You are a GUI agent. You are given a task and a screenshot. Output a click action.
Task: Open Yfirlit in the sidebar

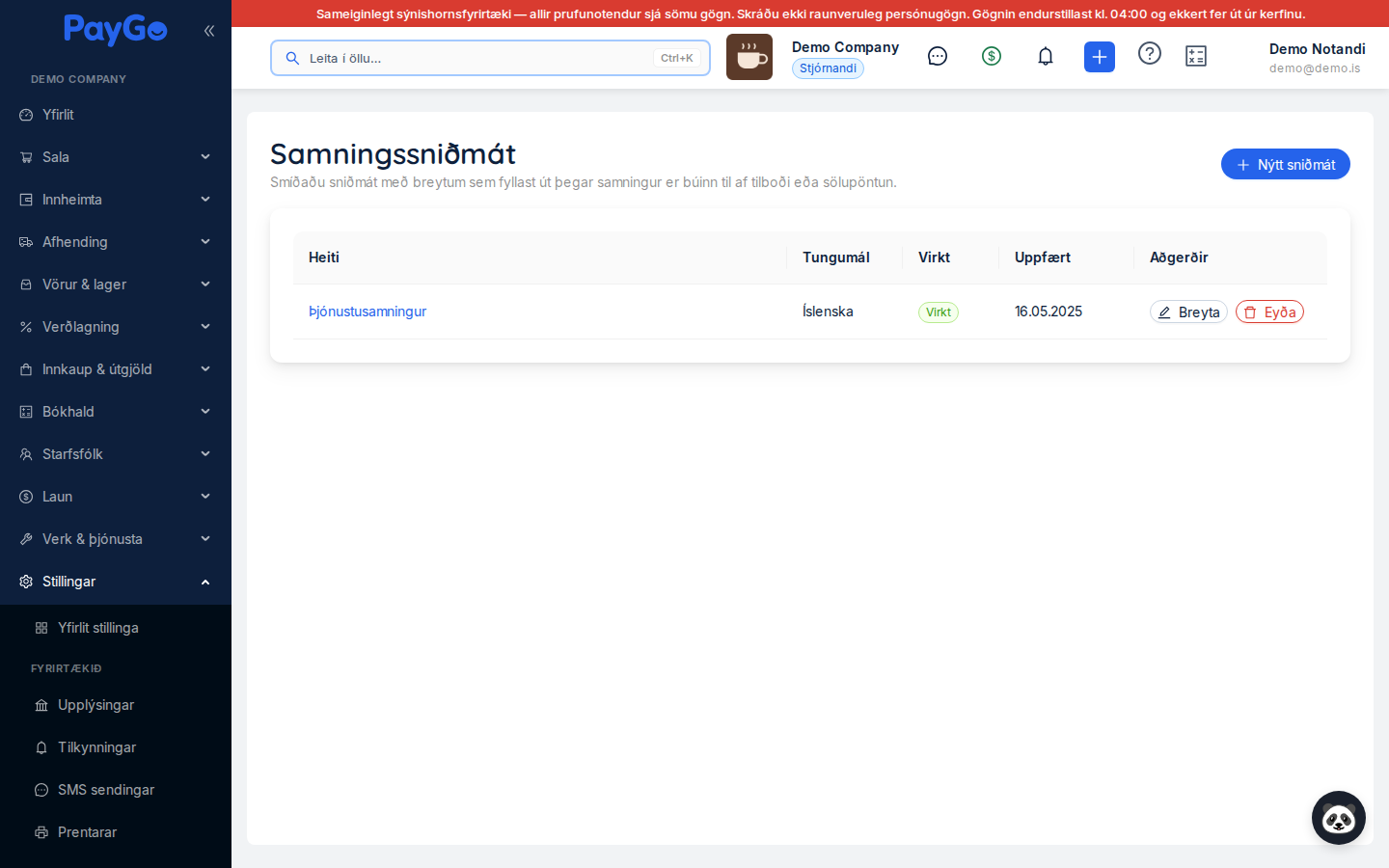point(116,115)
